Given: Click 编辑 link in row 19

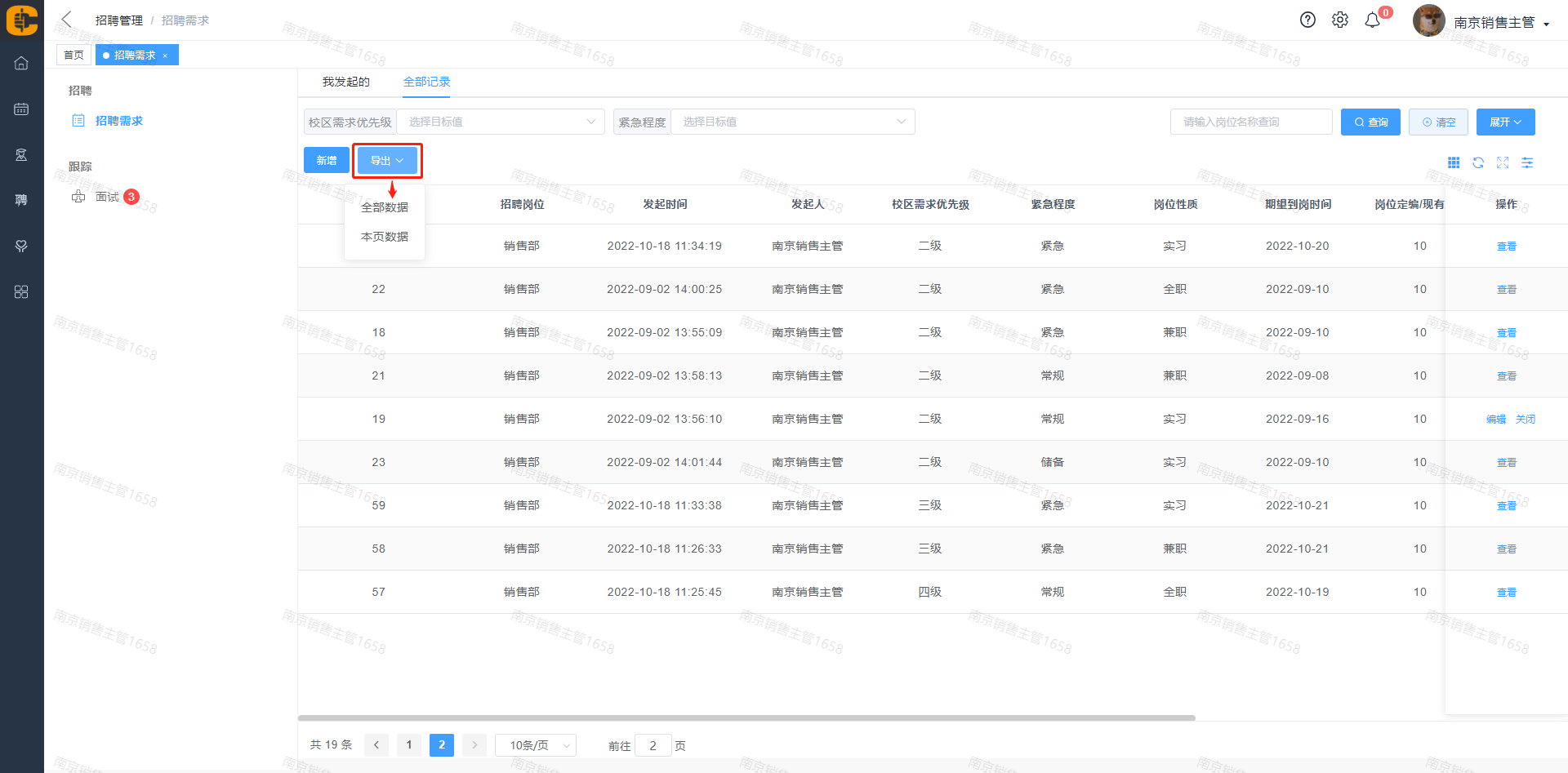Looking at the screenshot, I should pos(1496,419).
